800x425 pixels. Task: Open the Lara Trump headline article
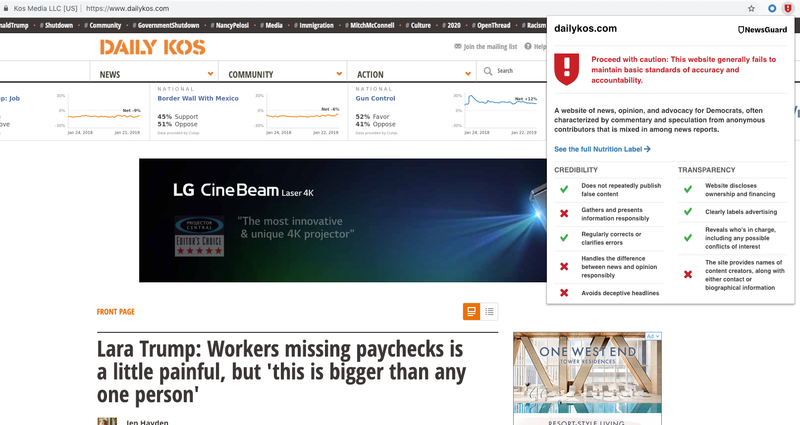pos(281,372)
